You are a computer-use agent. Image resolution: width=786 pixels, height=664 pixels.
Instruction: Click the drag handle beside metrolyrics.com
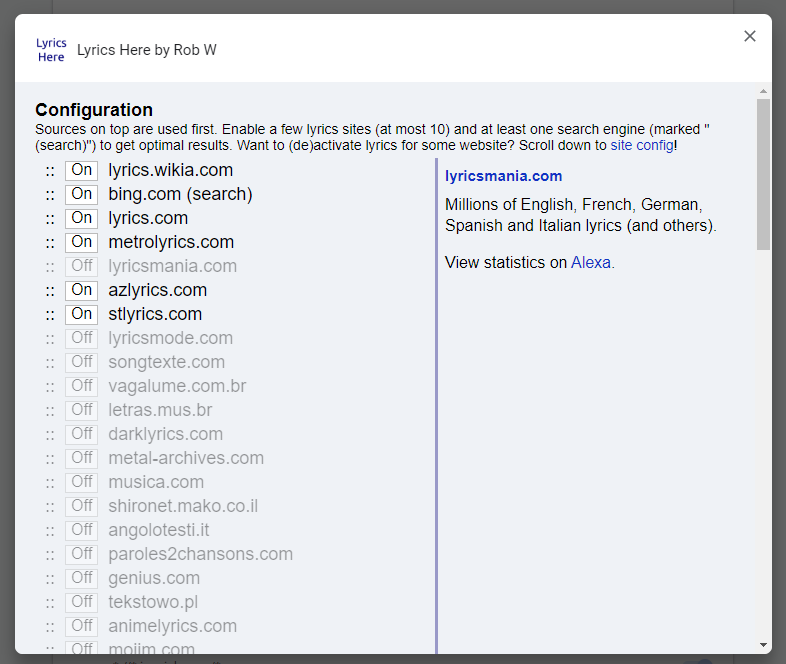pyautogui.click(x=50, y=244)
